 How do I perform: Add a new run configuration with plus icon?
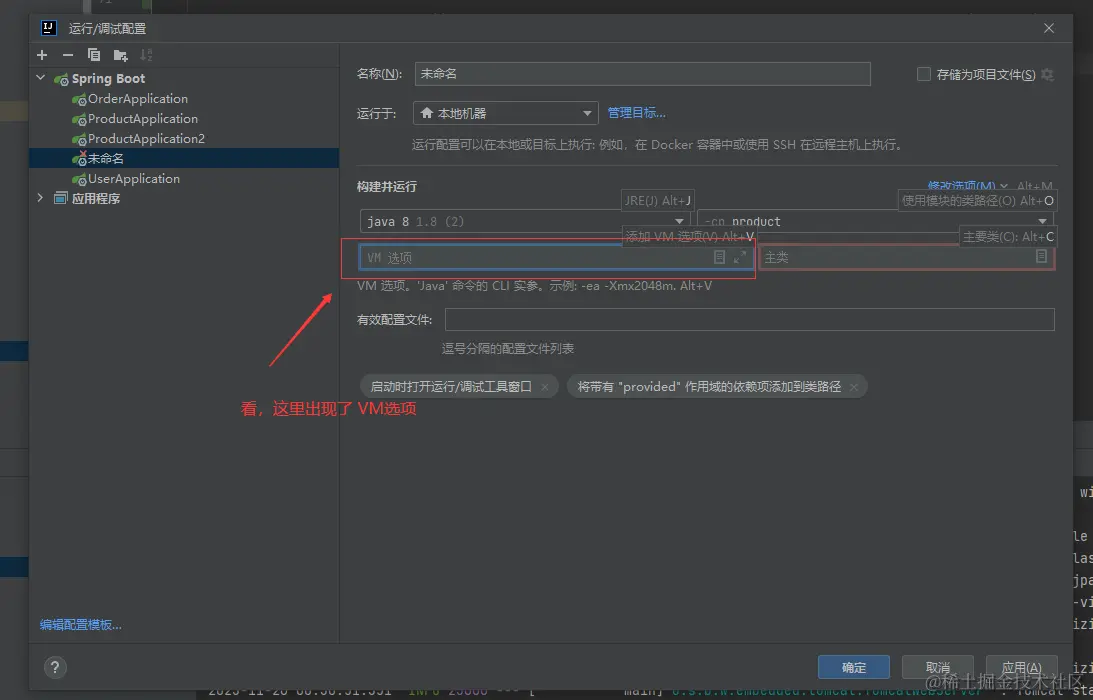42,55
